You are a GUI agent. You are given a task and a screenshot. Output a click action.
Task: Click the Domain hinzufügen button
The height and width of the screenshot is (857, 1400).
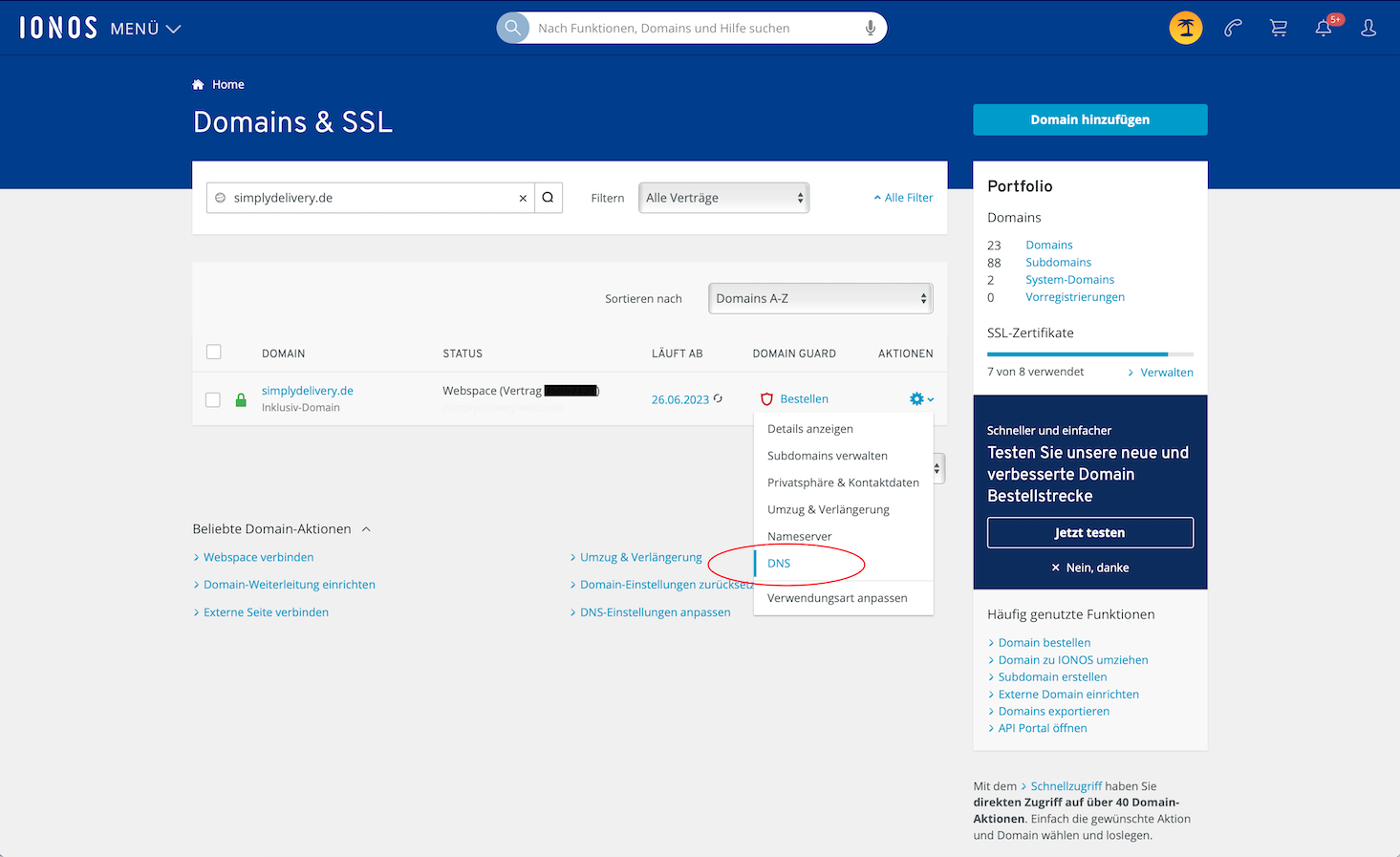pos(1090,119)
